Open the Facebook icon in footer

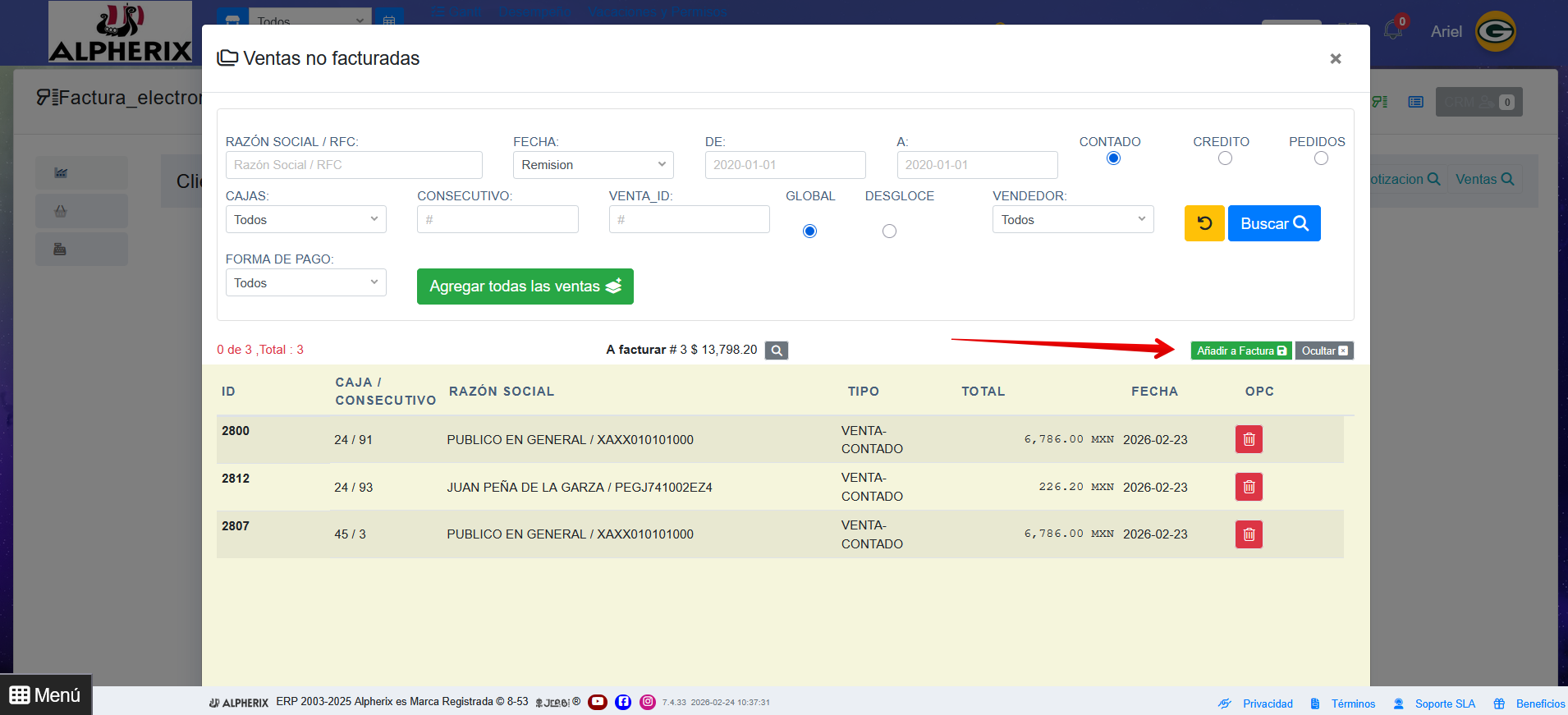pos(623,702)
